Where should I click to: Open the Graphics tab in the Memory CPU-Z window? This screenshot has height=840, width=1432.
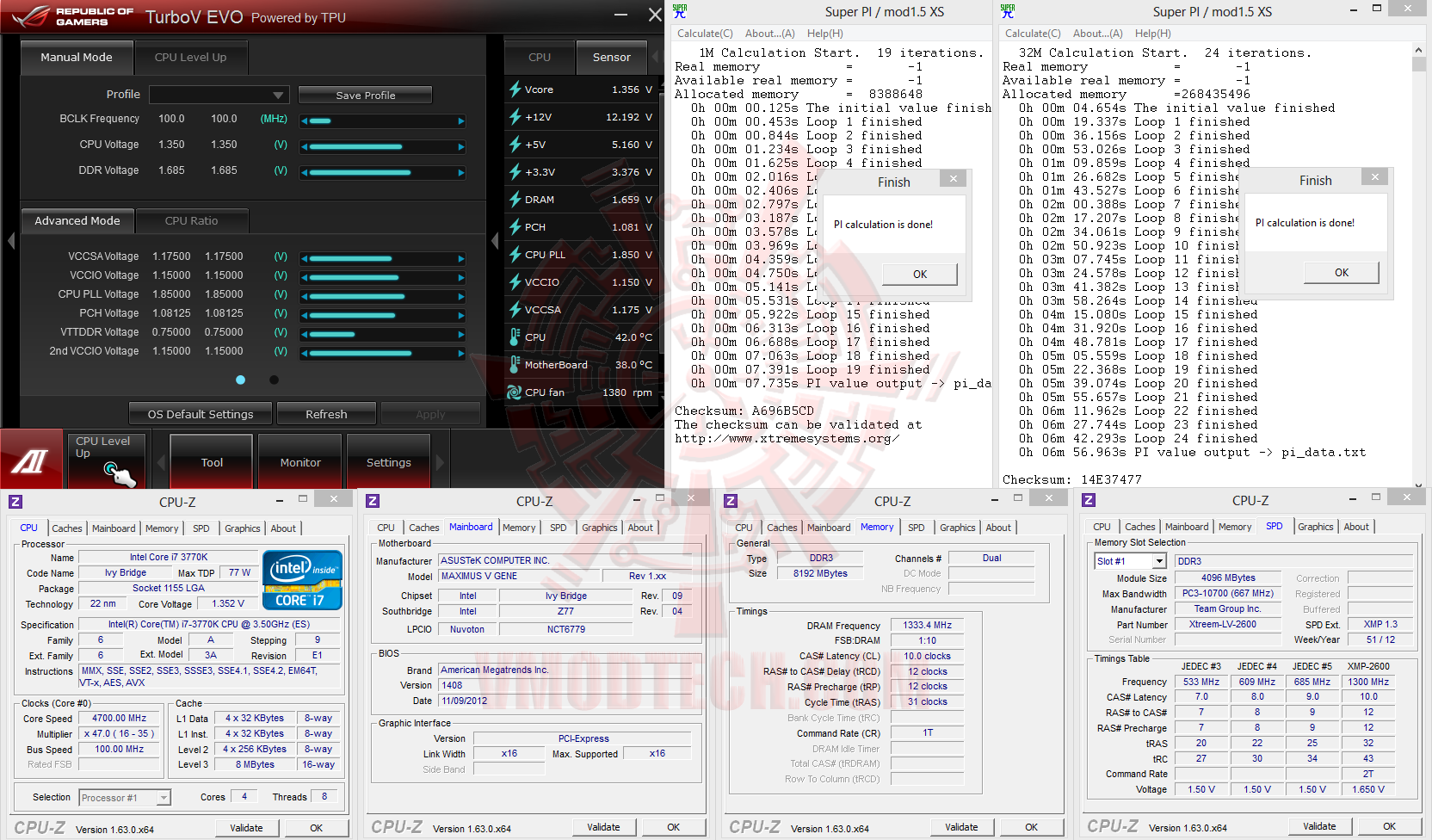coord(958,528)
